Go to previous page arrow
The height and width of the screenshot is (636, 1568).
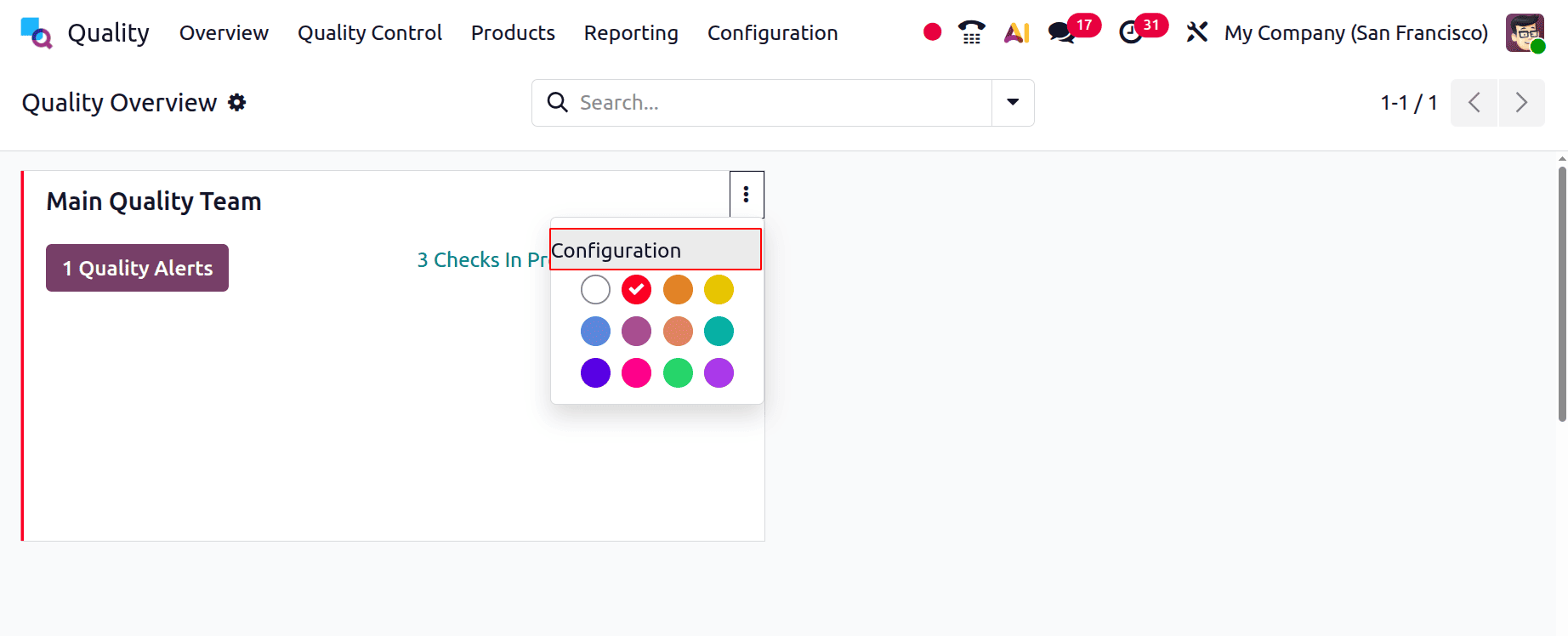pyautogui.click(x=1474, y=102)
